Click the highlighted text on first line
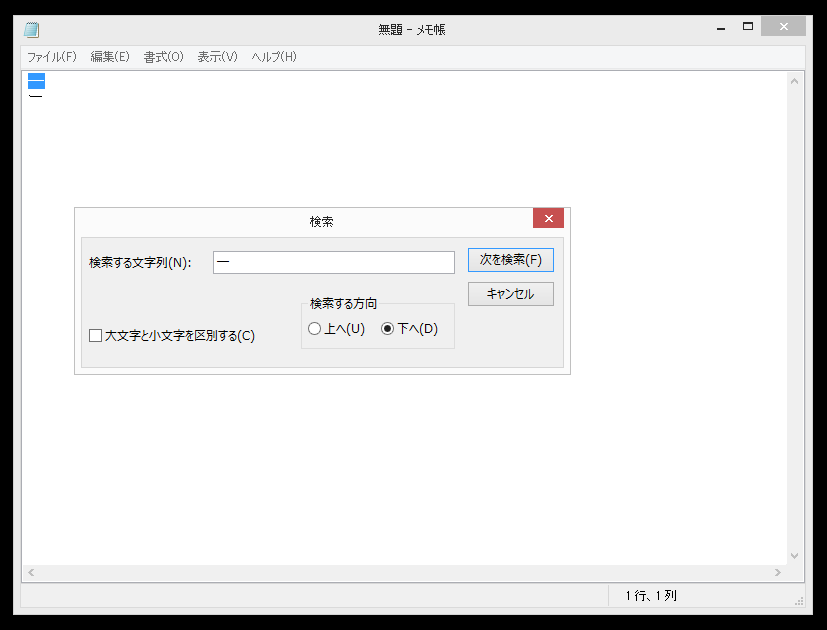This screenshot has width=827, height=630. (36, 81)
